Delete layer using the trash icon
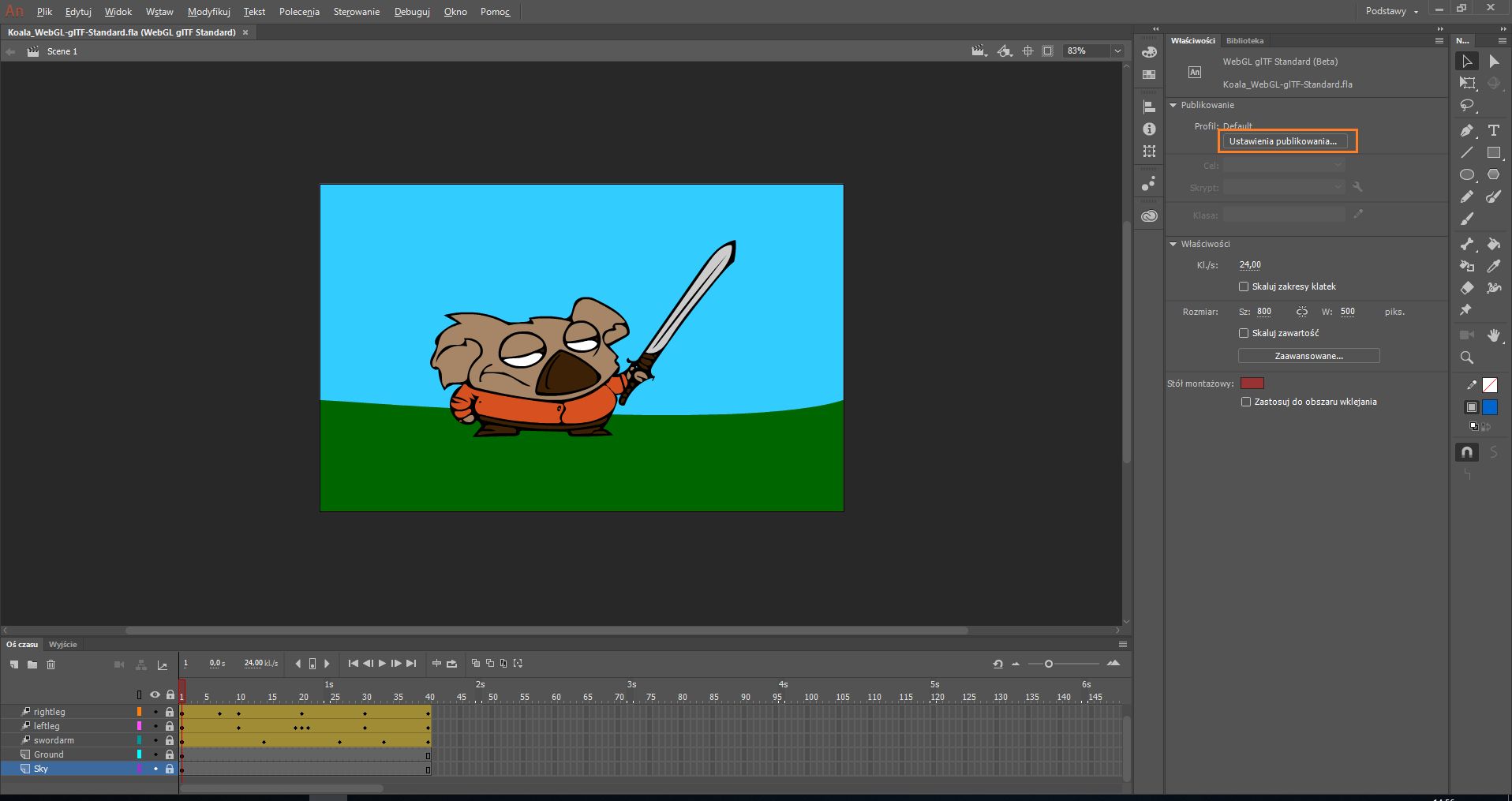This screenshot has height=801, width=1512. pos(51,664)
